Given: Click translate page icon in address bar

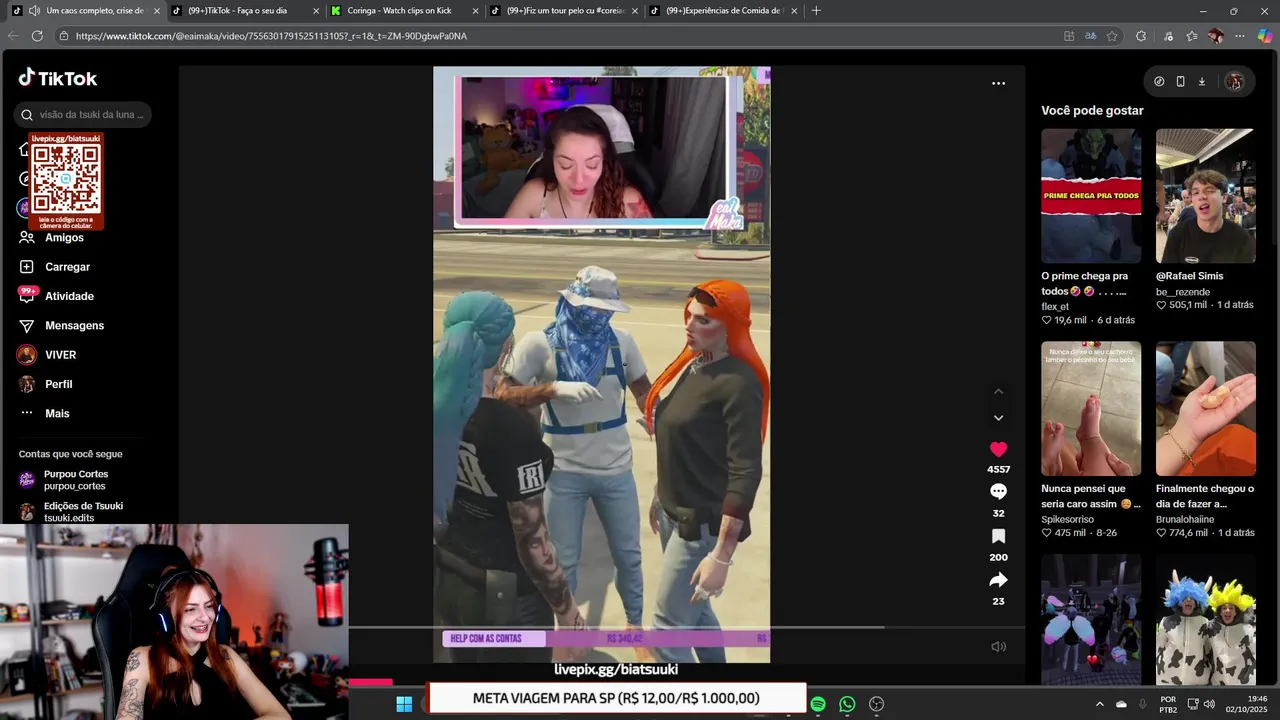Looking at the screenshot, I should coord(1091,36).
